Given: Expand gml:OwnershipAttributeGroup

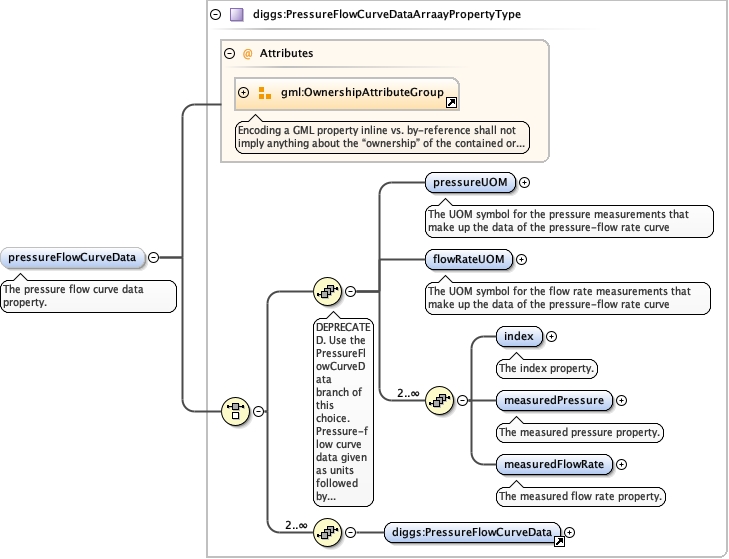Looking at the screenshot, I should (x=243, y=93).
